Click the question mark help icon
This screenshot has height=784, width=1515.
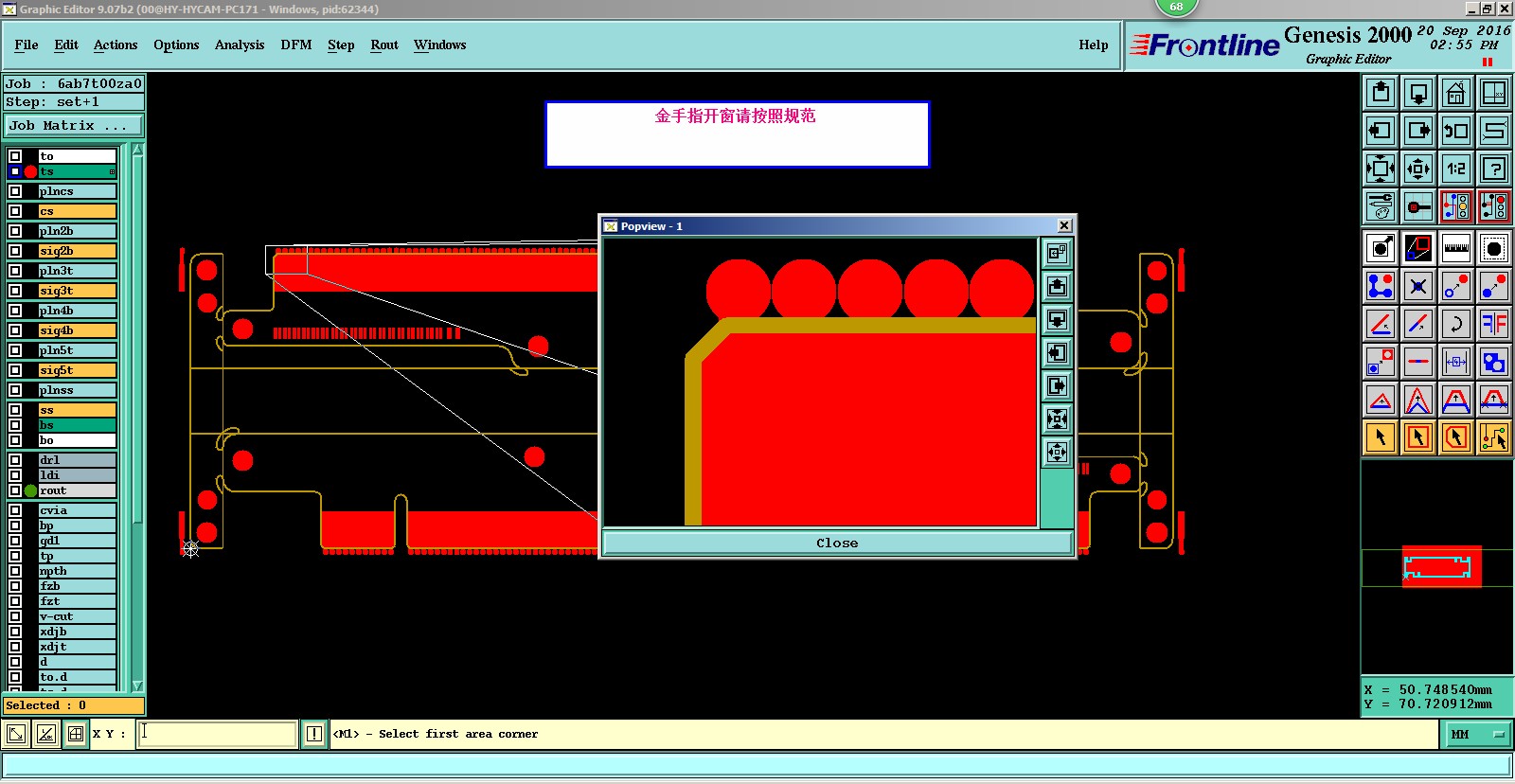[1494, 169]
